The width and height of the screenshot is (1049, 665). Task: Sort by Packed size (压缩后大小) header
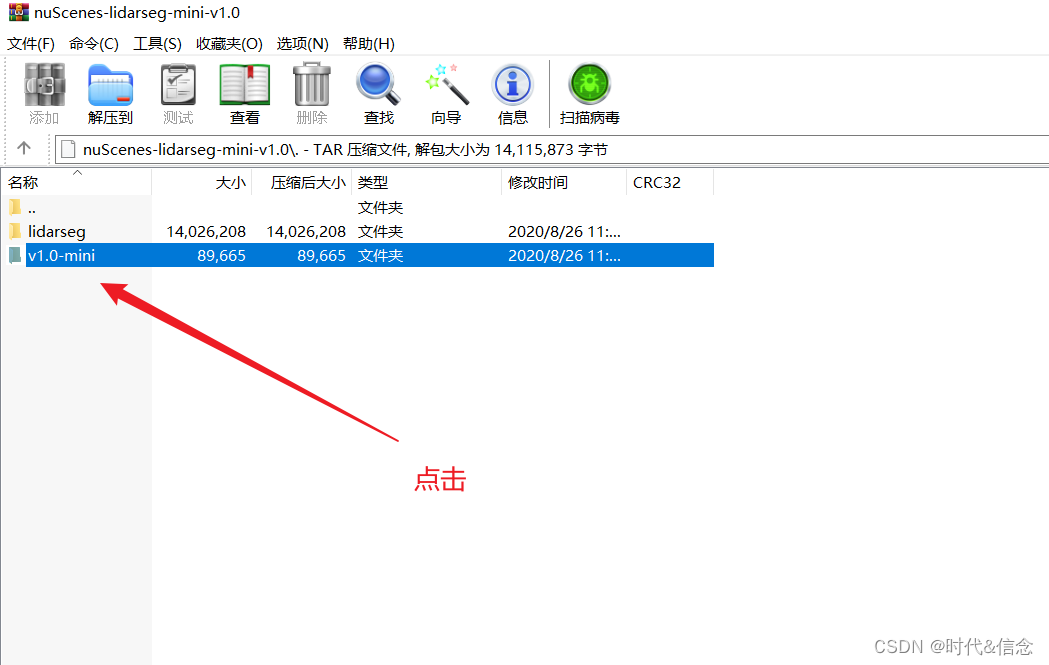(x=302, y=183)
